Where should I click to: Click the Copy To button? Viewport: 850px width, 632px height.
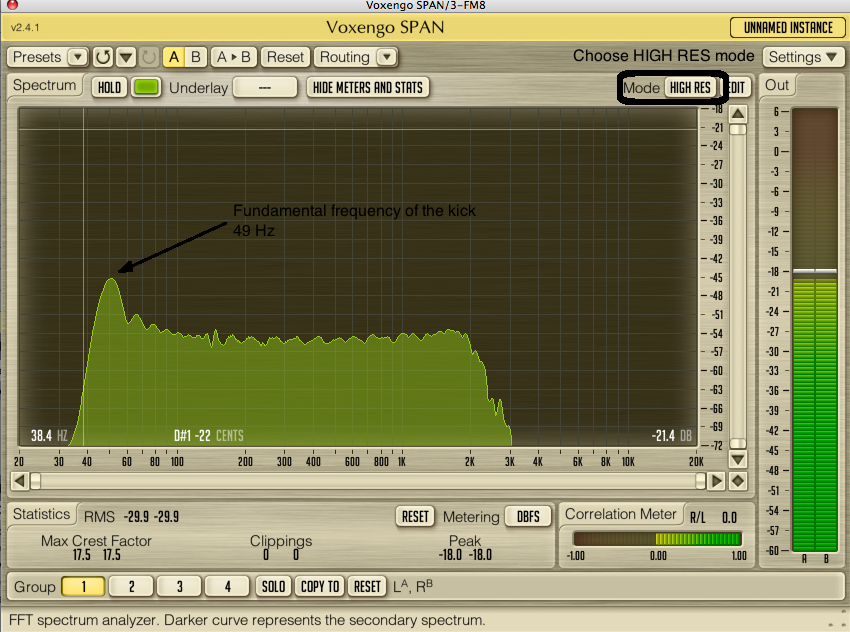(320, 586)
